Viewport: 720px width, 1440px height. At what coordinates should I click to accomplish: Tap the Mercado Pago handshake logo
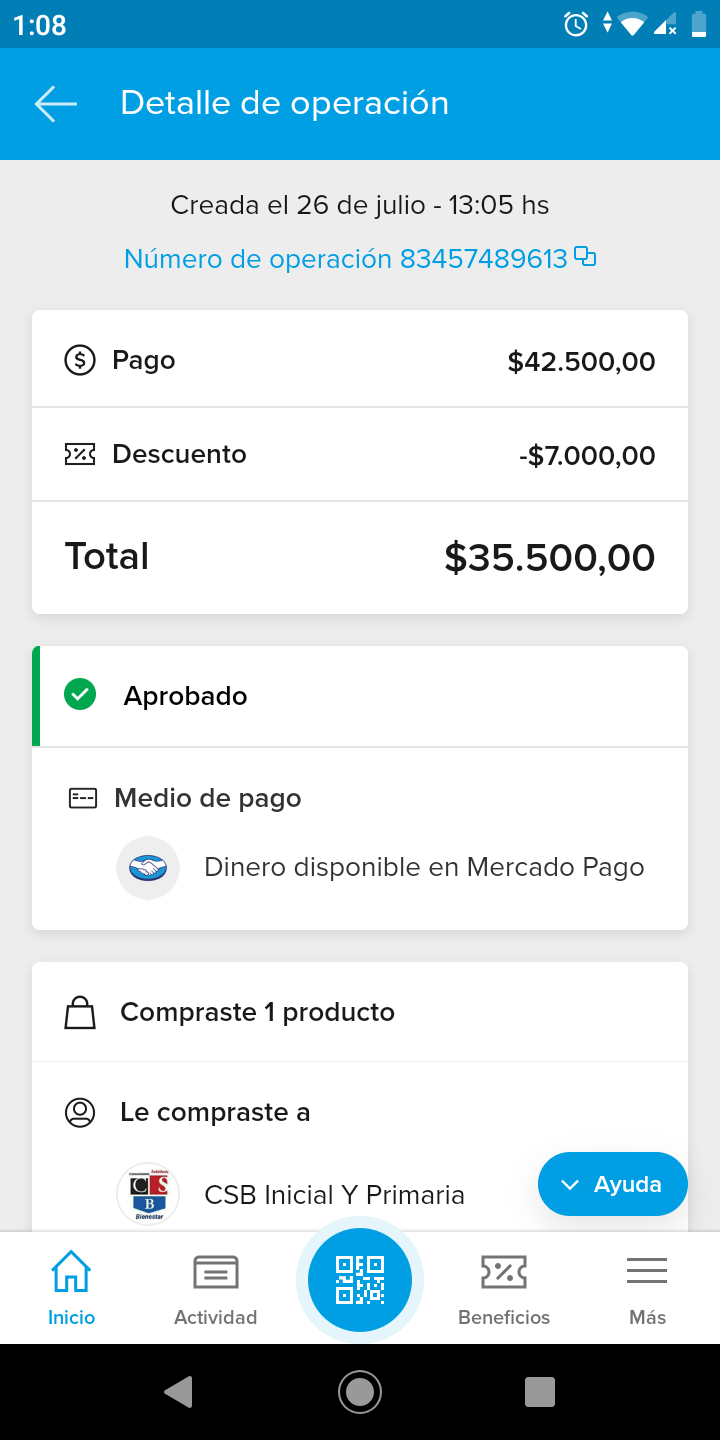pyautogui.click(x=148, y=868)
